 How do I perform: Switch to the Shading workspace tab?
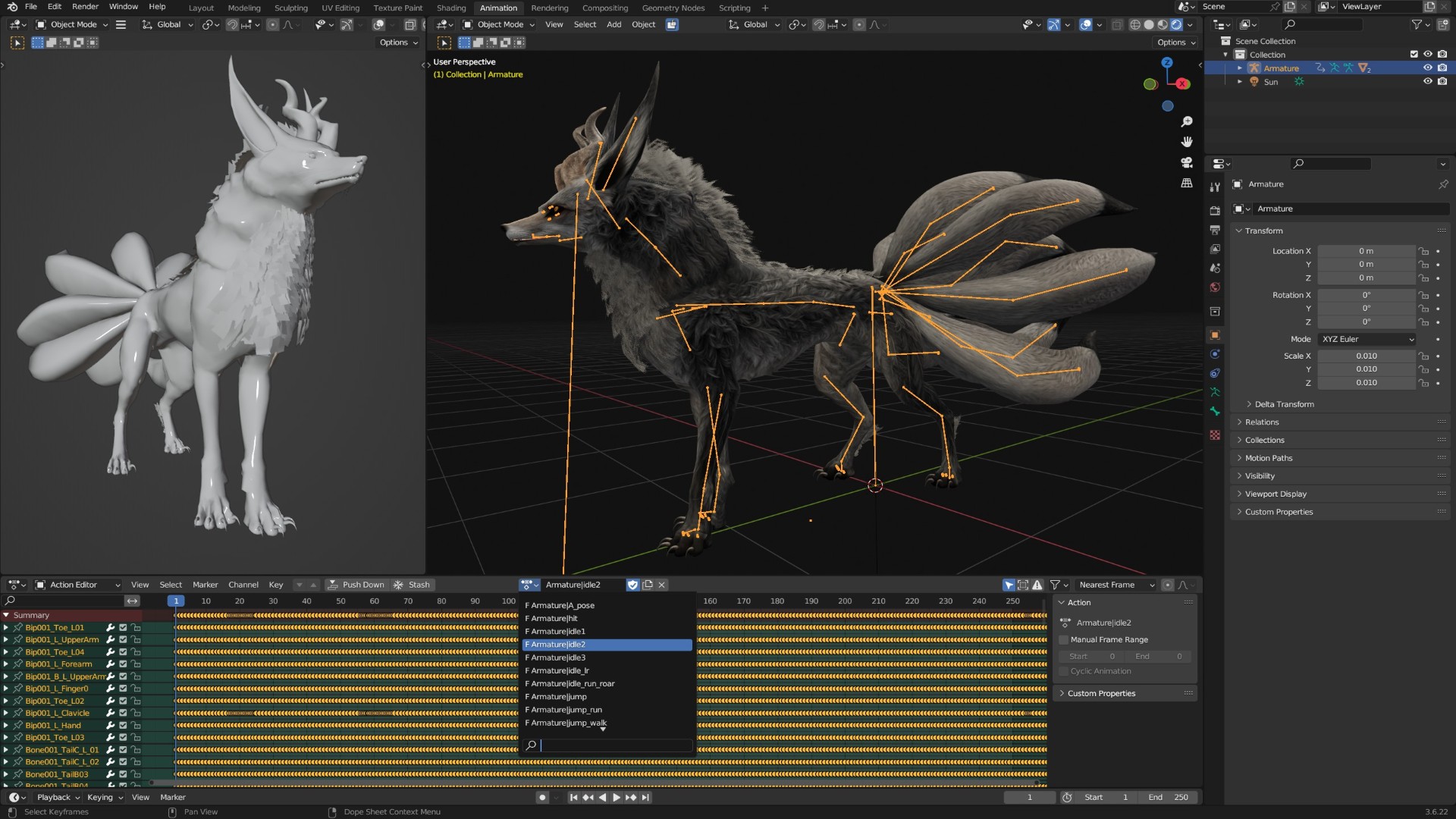click(x=451, y=8)
